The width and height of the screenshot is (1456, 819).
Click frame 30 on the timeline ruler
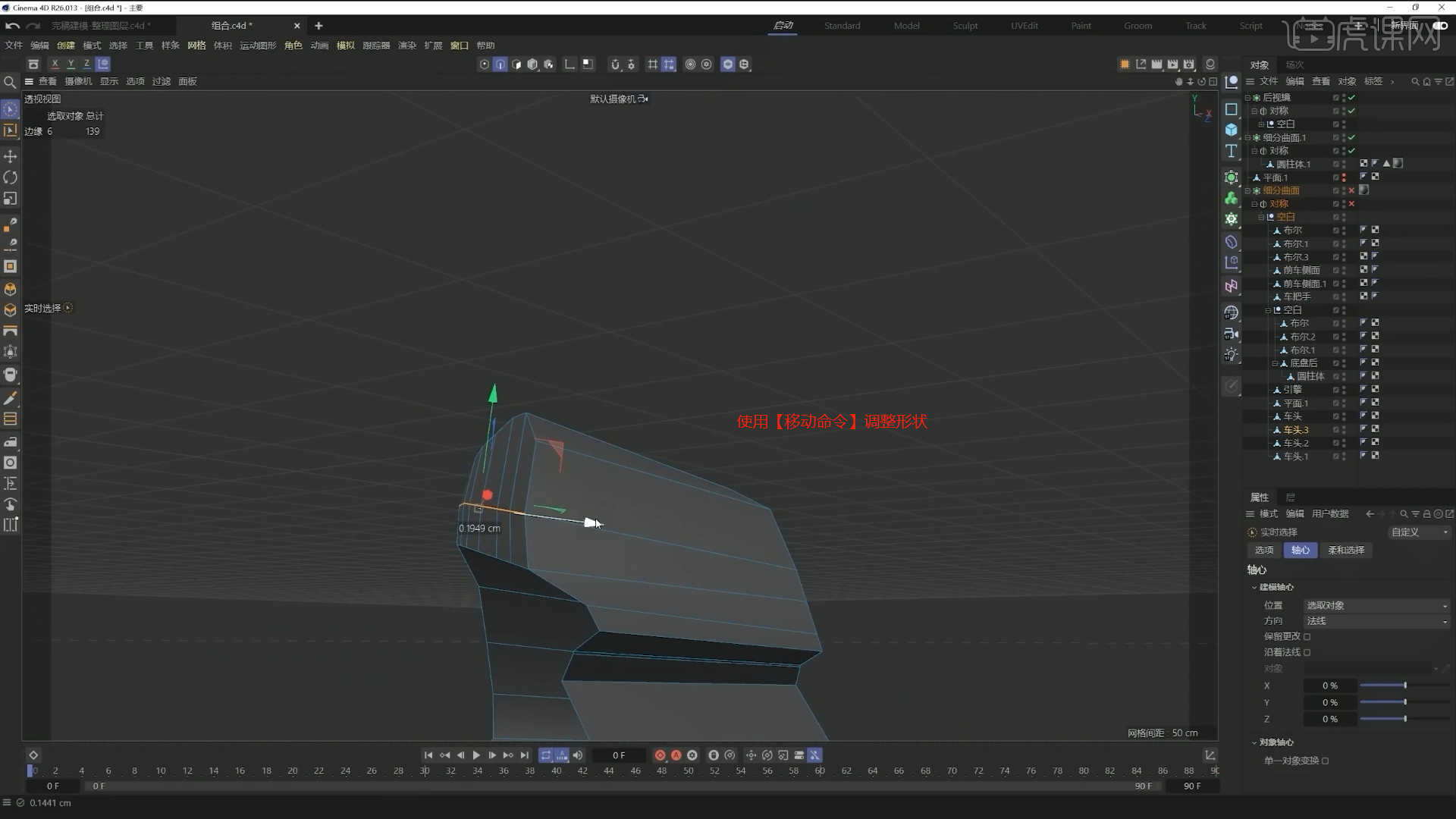click(425, 771)
